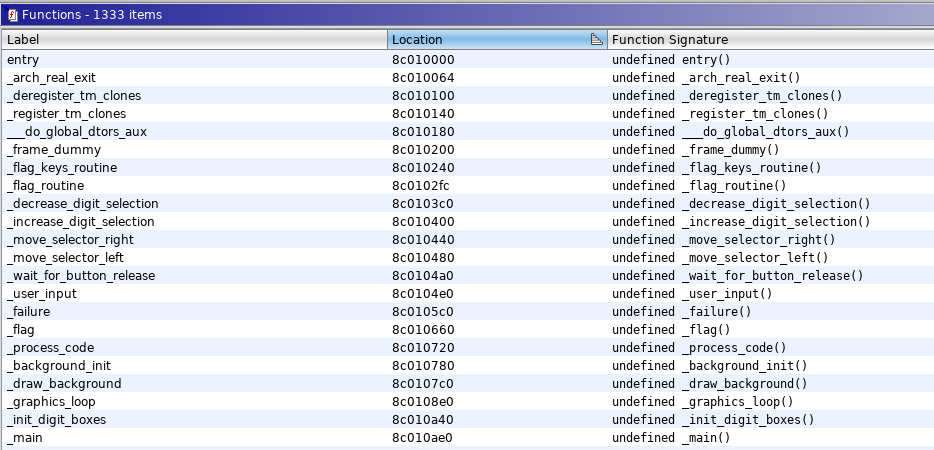Screen dimensions: 934x450
Task: Select the _frame_dummy label
Action: 54,150
